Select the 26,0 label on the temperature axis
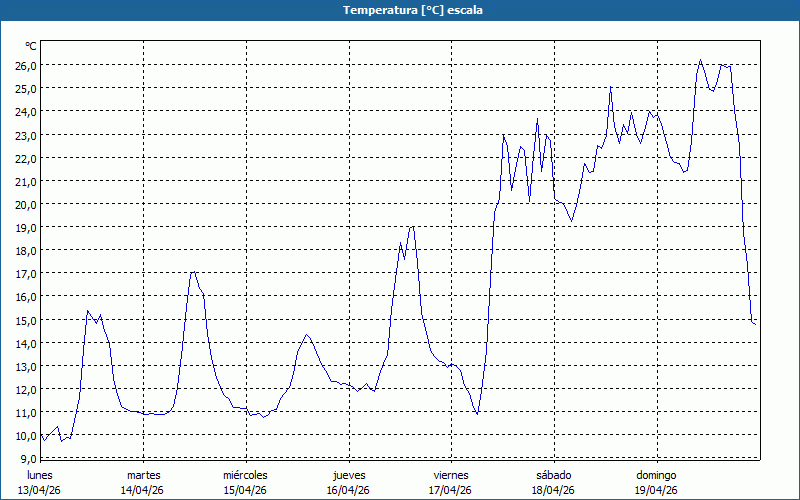The width and height of the screenshot is (800, 500). click(24, 65)
